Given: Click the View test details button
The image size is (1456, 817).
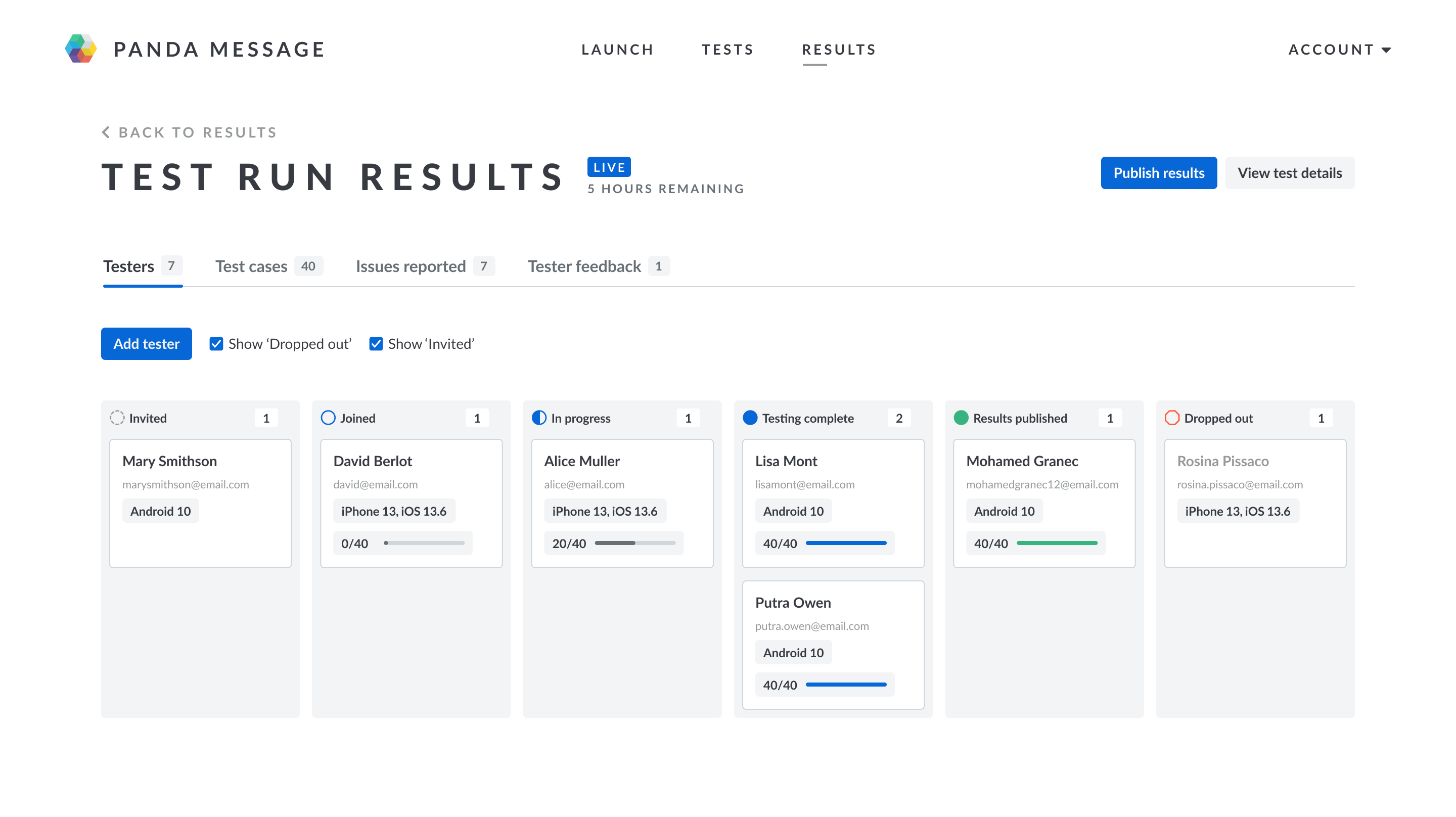Looking at the screenshot, I should [x=1289, y=173].
